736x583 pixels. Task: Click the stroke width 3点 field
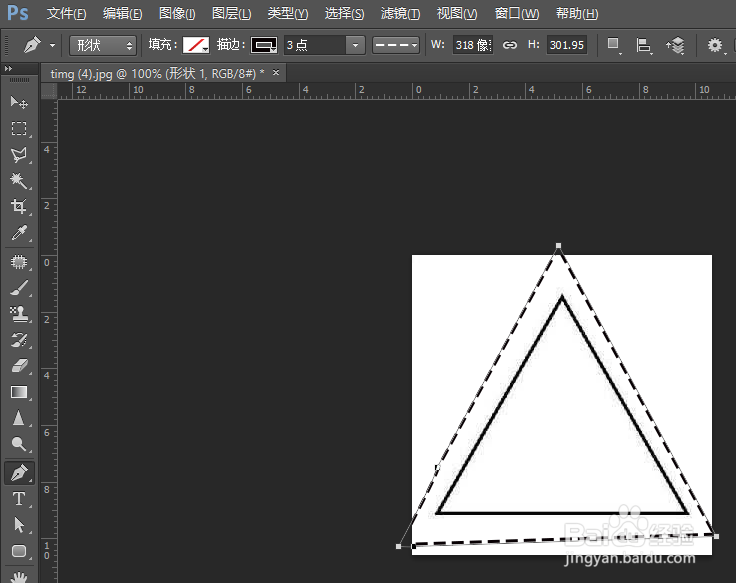tap(315, 46)
